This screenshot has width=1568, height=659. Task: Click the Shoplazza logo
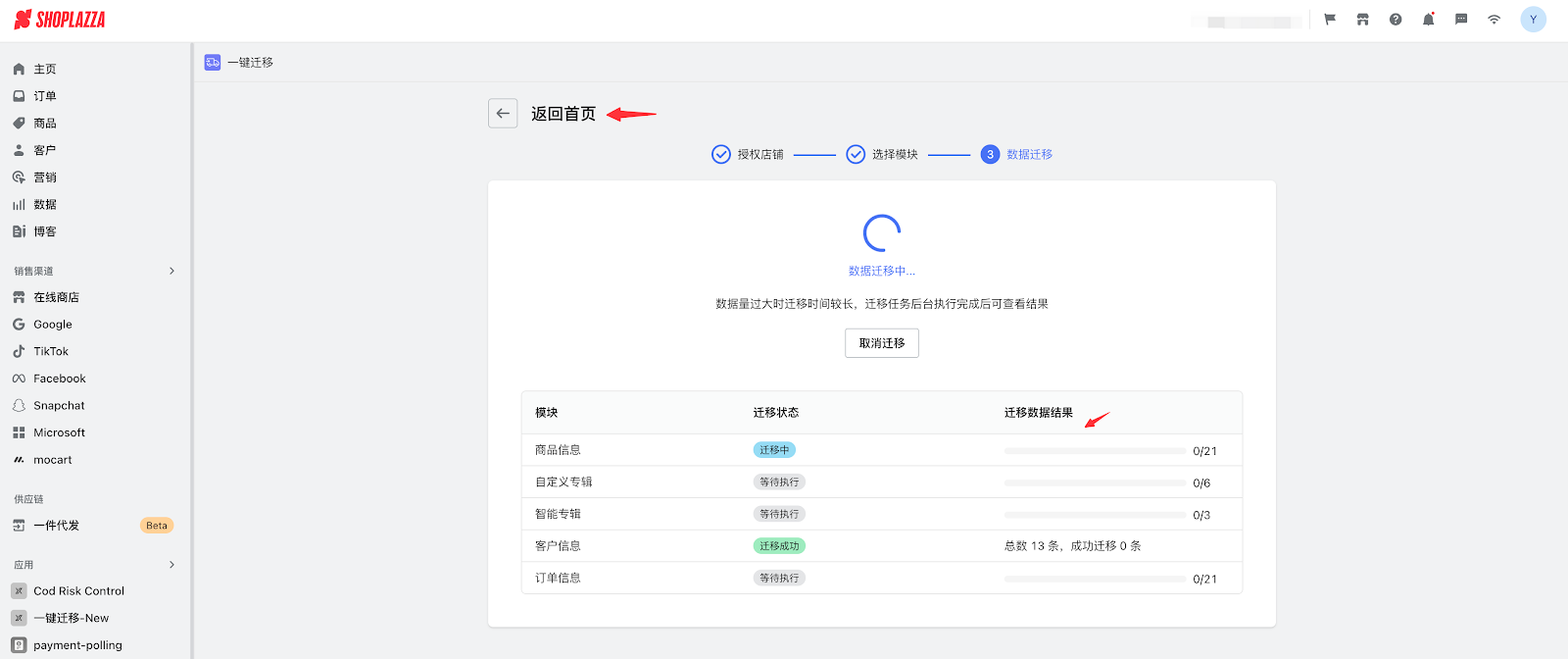pos(60,20)
